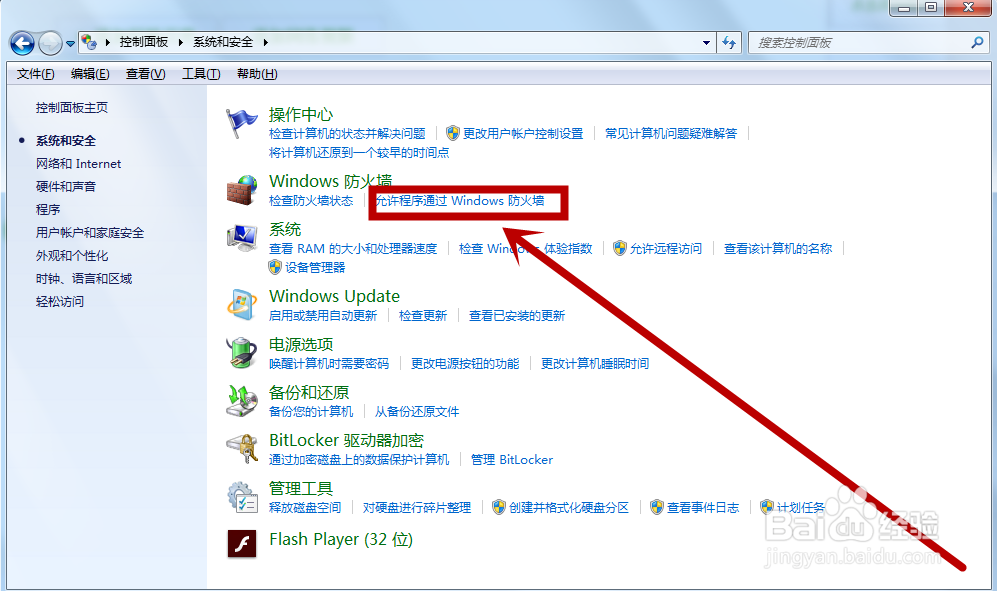The width and height of the screenshot is (997, 591).
Task: Click the Windows 防火墙 brick wall icon
Action: [242, 190]
